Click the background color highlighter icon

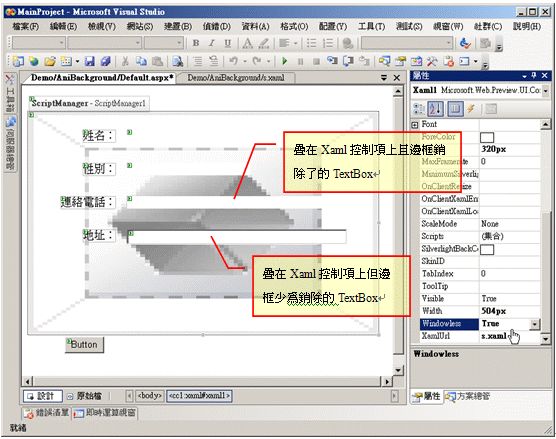point(263,43)
